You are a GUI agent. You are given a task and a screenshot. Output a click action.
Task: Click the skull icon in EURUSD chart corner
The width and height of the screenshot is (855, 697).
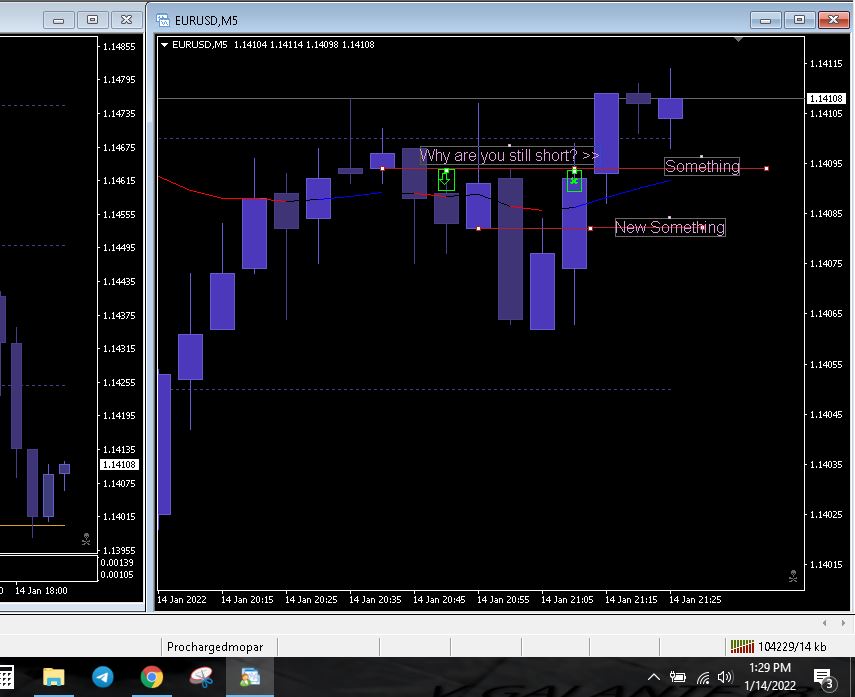[793, 576]
